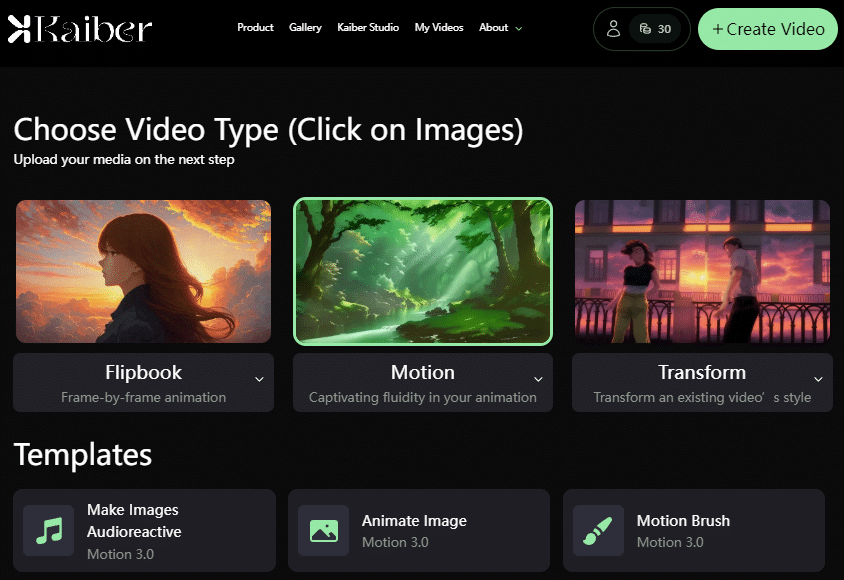Expand the Transform options chevron
Image resolution: width=844 pixels, height=580 pixels.
pyautogui.click(x=818, y=379)
